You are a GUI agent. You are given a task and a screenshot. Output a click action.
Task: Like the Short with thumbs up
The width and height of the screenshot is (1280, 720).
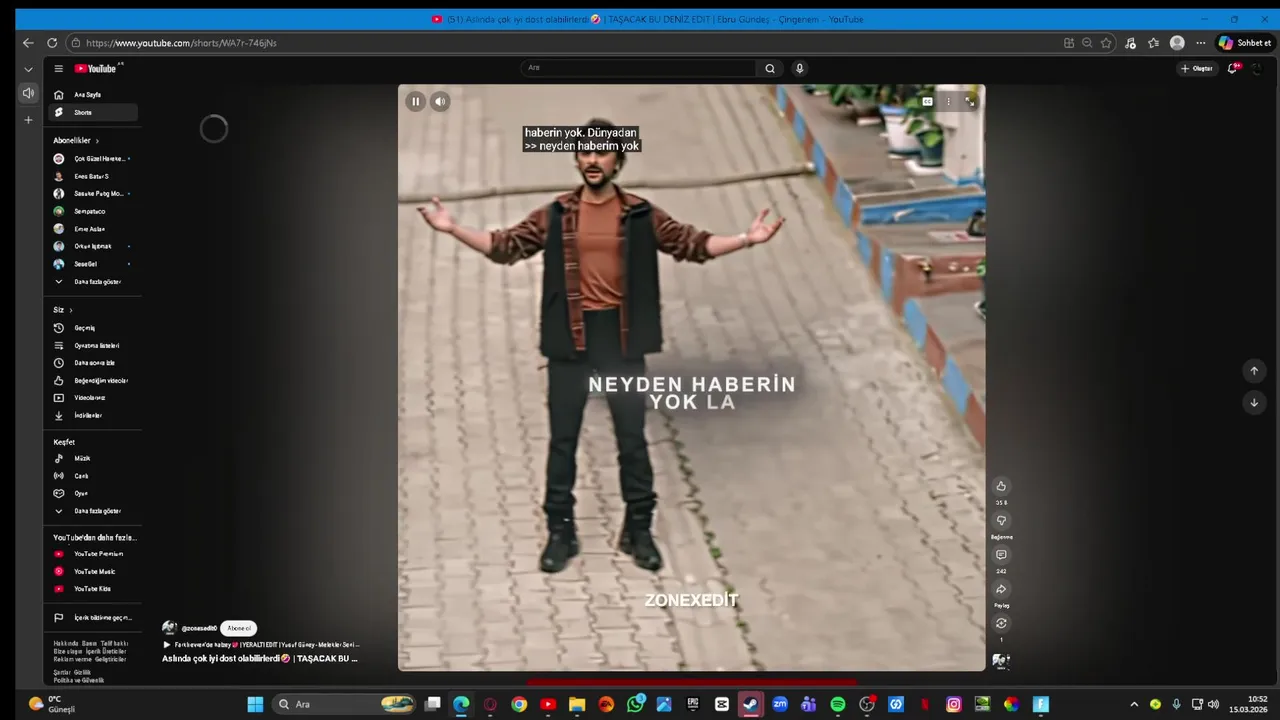coord(1001,486)
